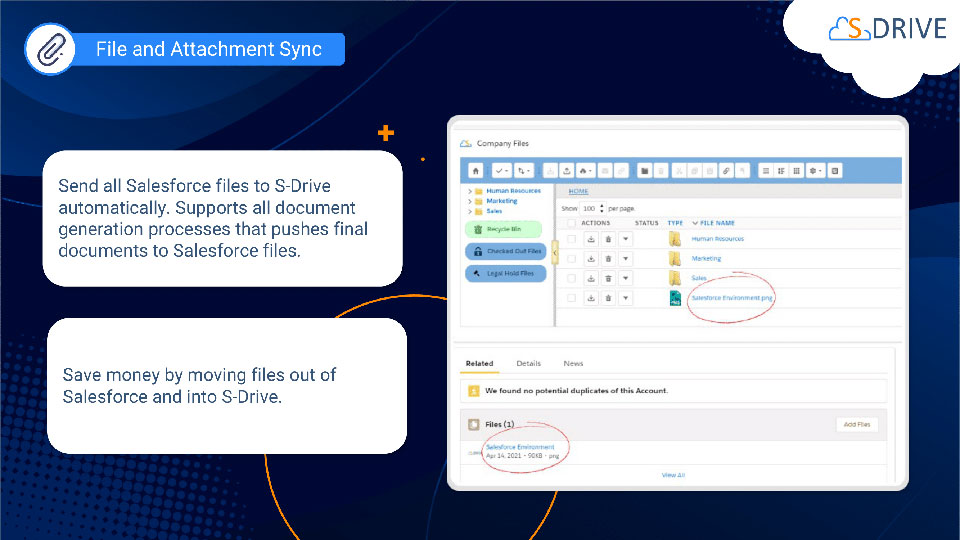Screen dimensions: 960x540
Task: Open the Sales folder link
Action: pyautogui.click(x=699, y=278)
